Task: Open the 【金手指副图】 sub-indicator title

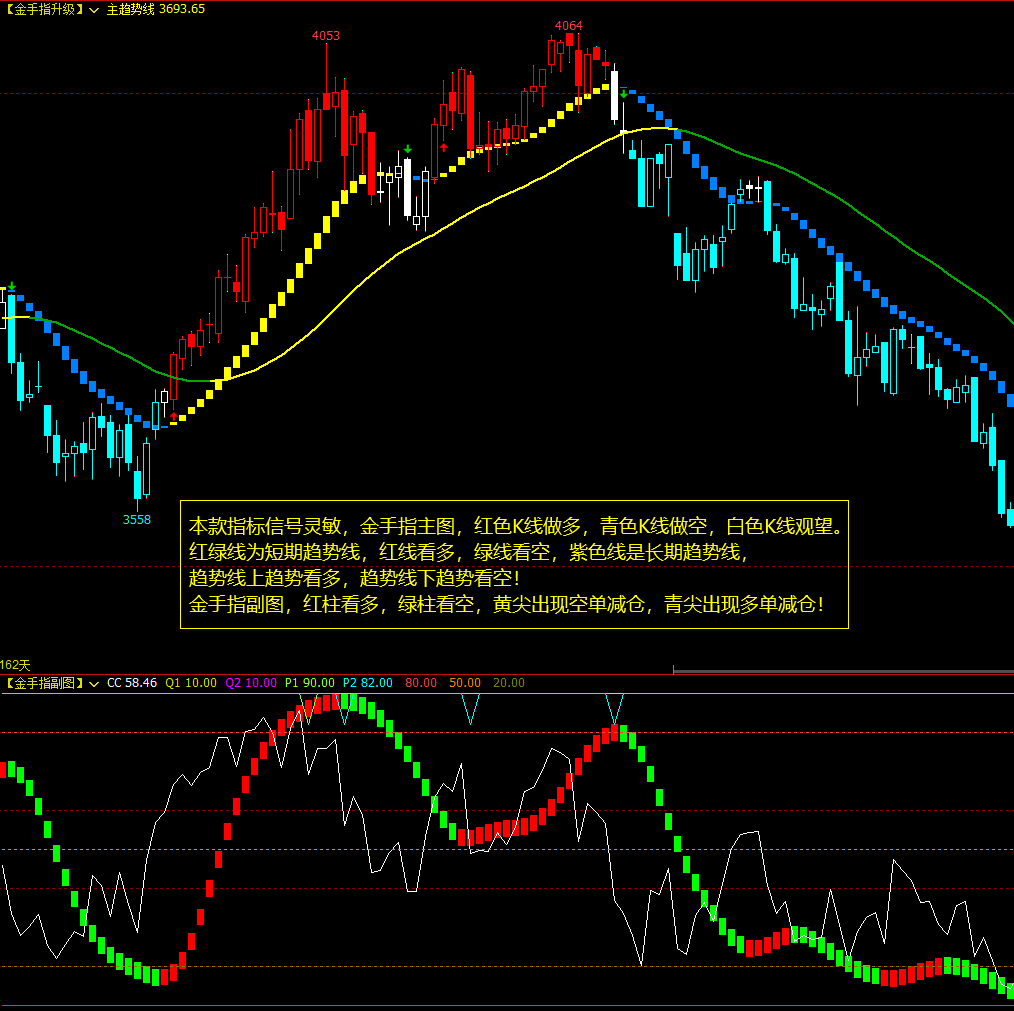Action: 43,683
